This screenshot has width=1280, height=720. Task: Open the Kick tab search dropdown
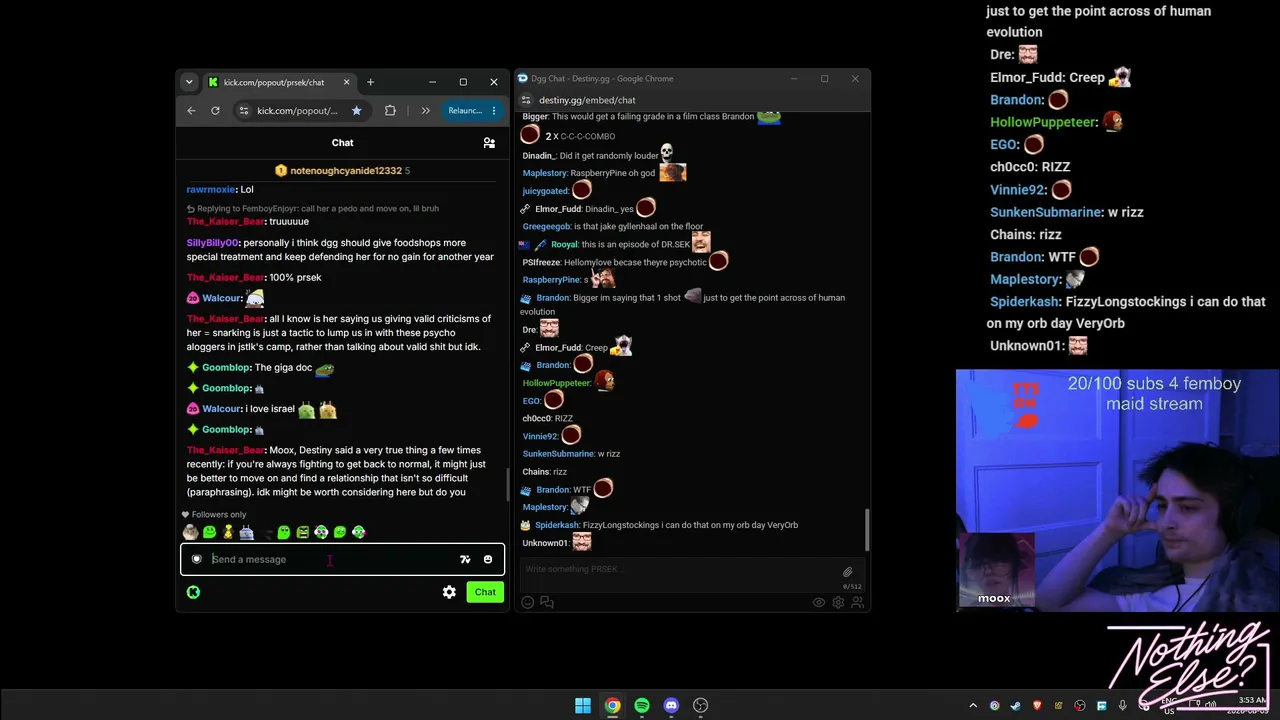[189, 82]
